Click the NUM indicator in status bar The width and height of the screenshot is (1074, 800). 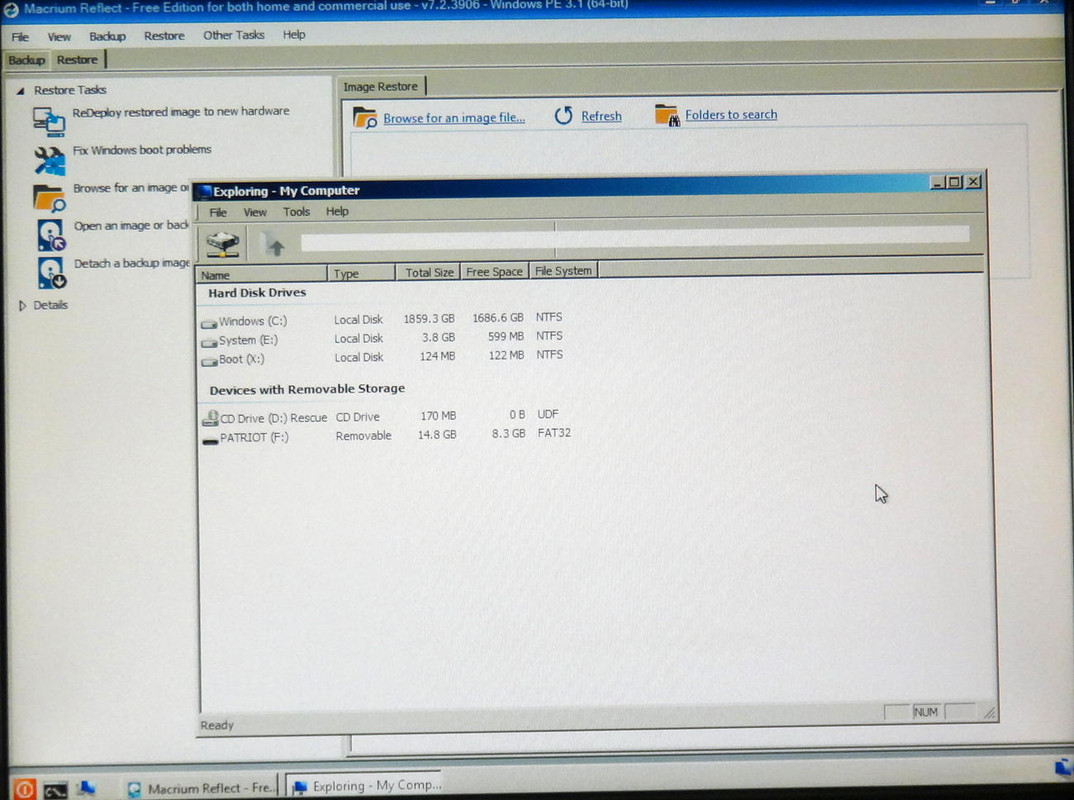click(x=925, y=712)
